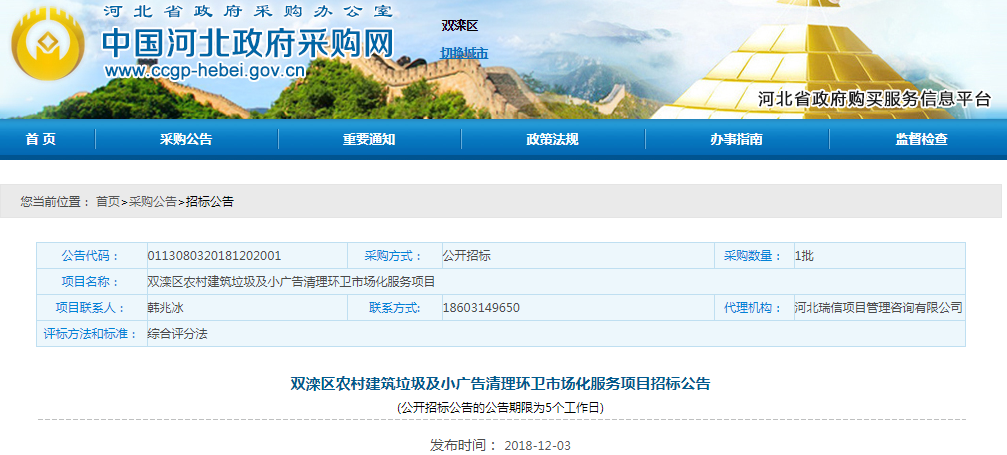Click the project name cell text

(x=291, y=281)
